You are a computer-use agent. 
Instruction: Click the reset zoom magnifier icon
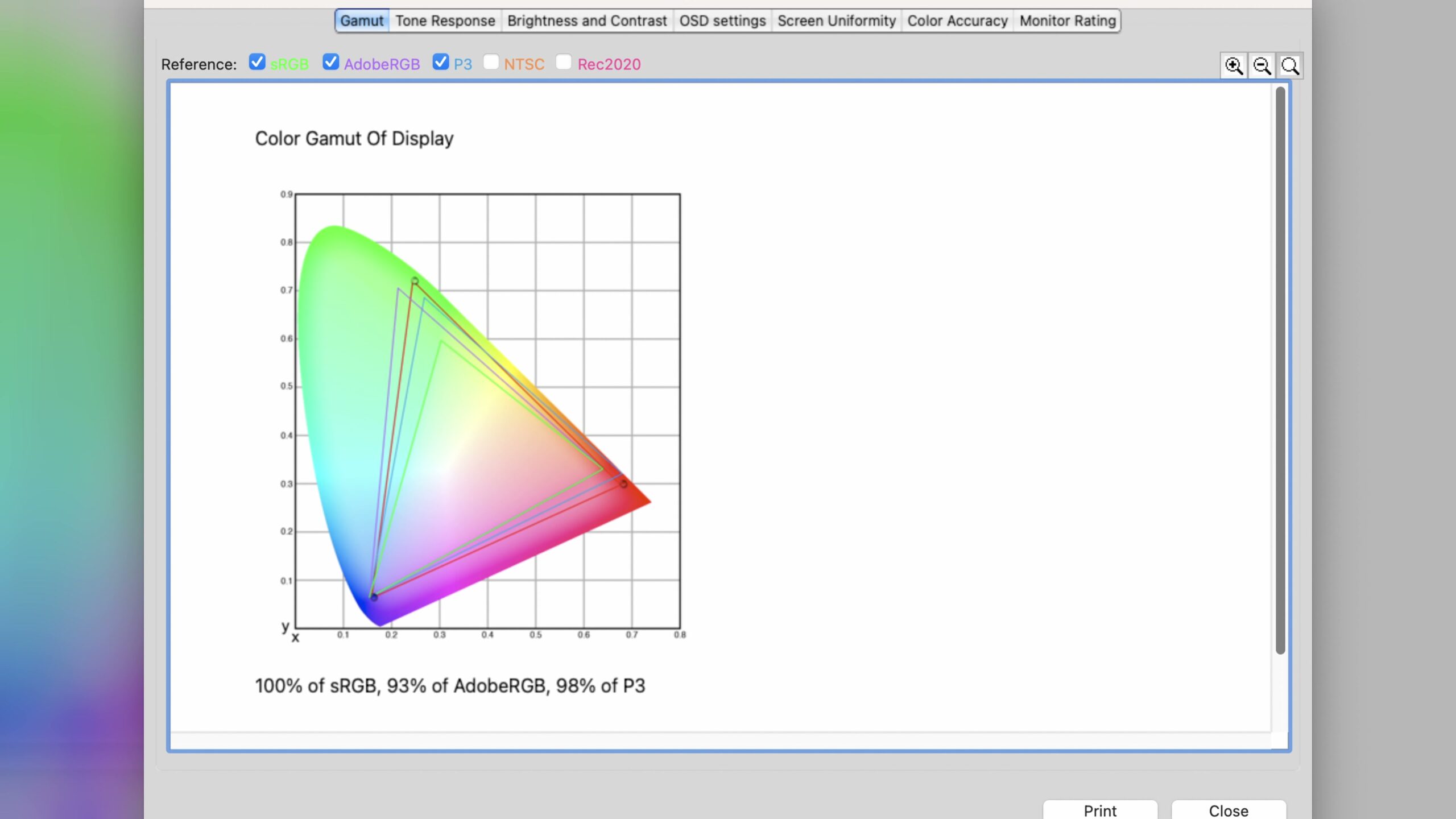point(1290,66)
